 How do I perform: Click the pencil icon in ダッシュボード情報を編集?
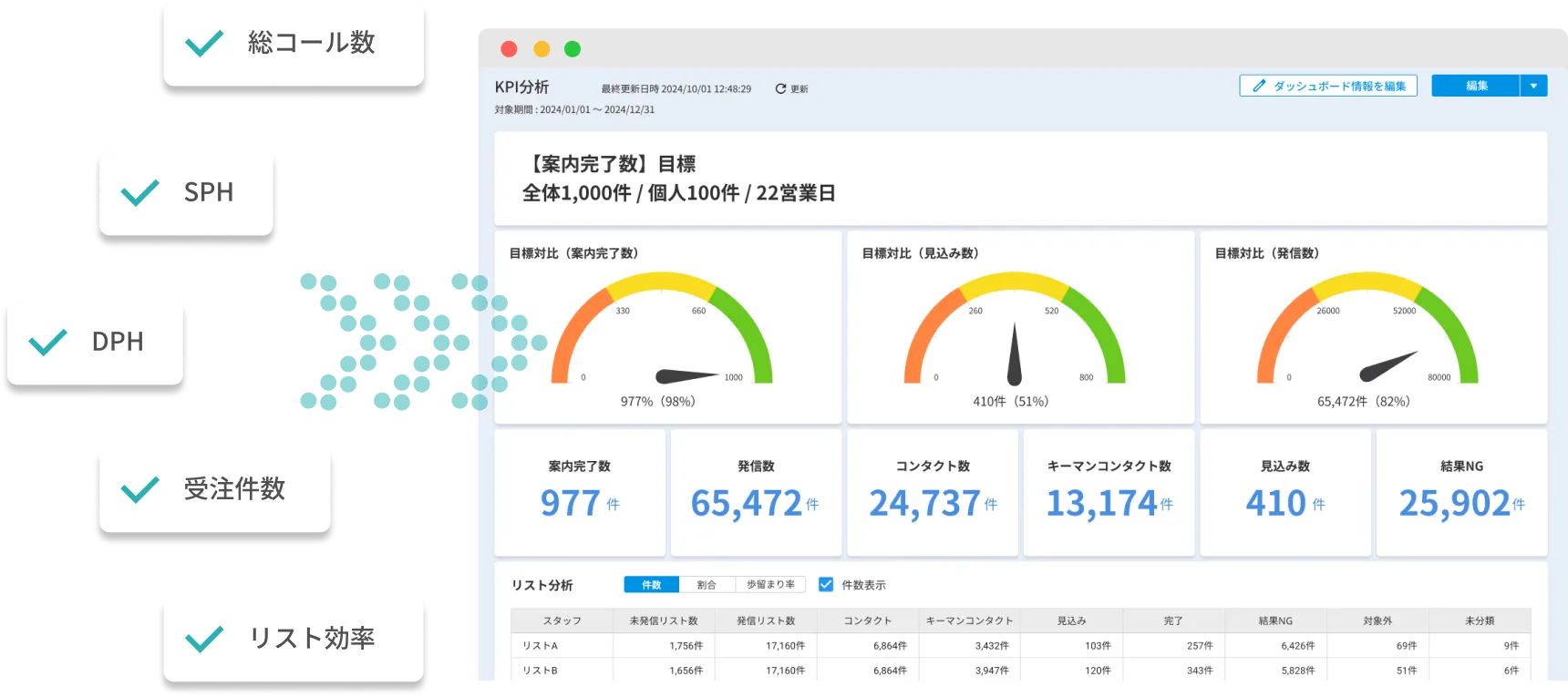1259,86
